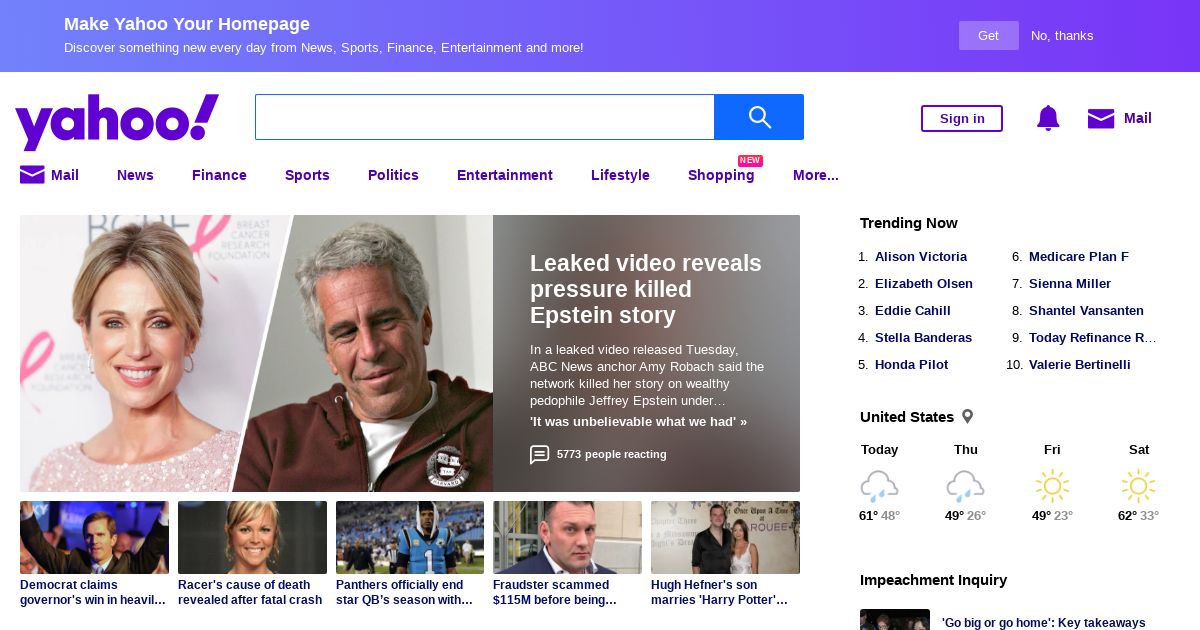Click 'It was unbelievable what we had' link
The image size is (1200, 630).
tap(638, 422)
